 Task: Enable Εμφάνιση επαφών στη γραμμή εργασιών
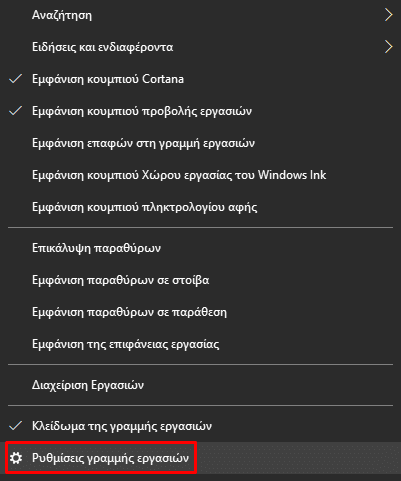click(x=200, y=143)
